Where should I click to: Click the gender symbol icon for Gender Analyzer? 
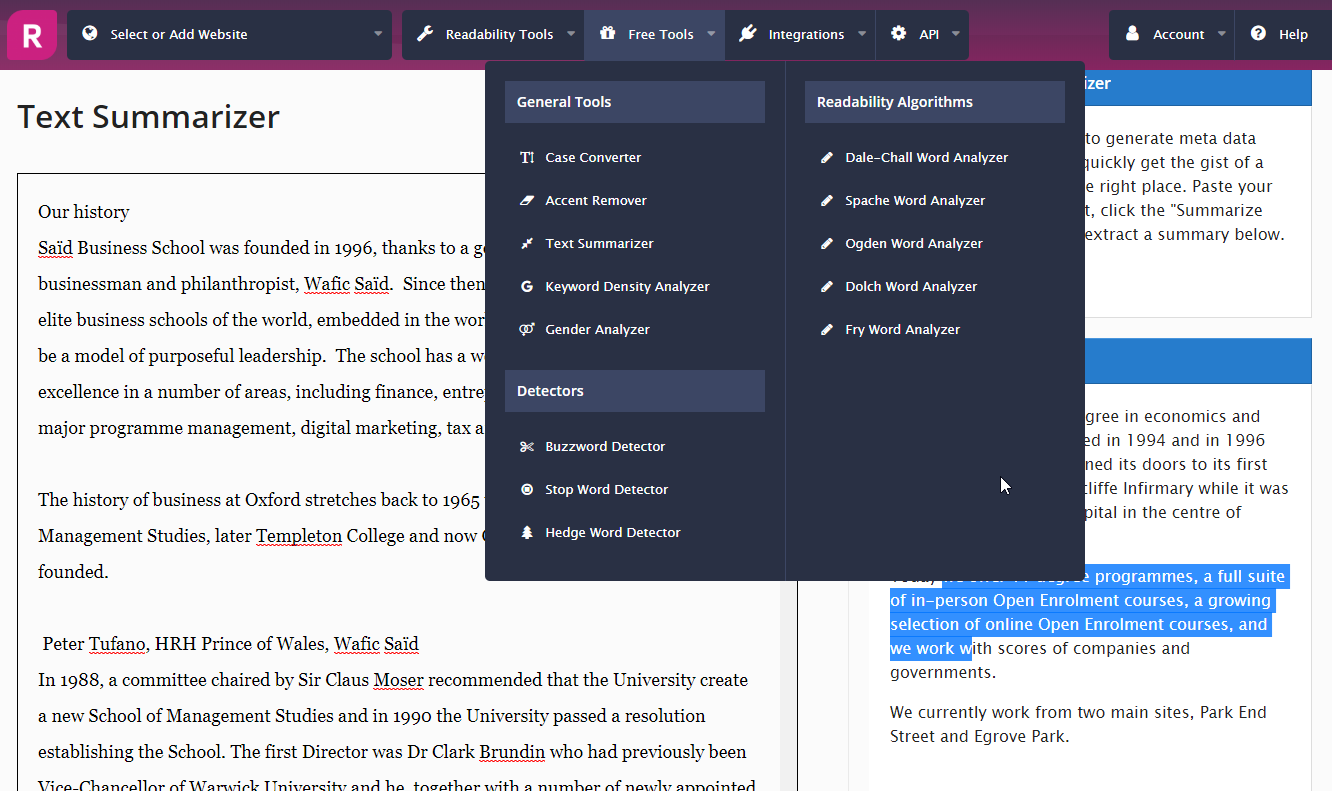click(527, 329)
